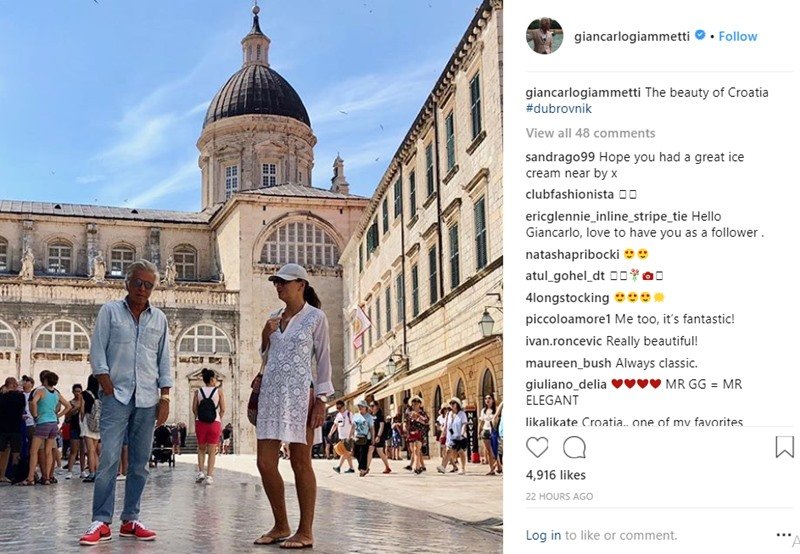Click the blue verified badge icon

pyautogui.click(x=701, y=35)
